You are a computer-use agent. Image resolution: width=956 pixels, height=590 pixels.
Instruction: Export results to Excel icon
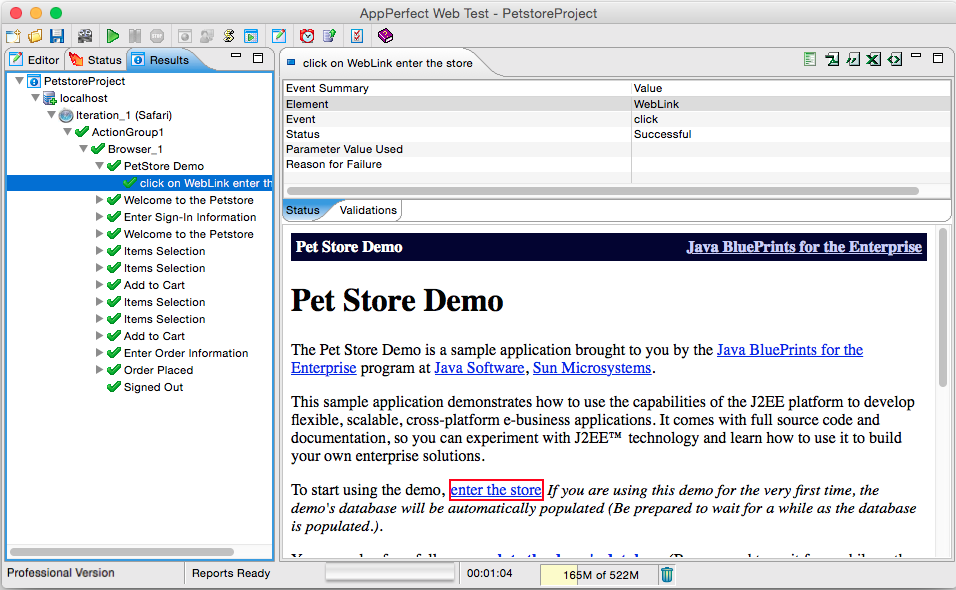tap(874, 59)
